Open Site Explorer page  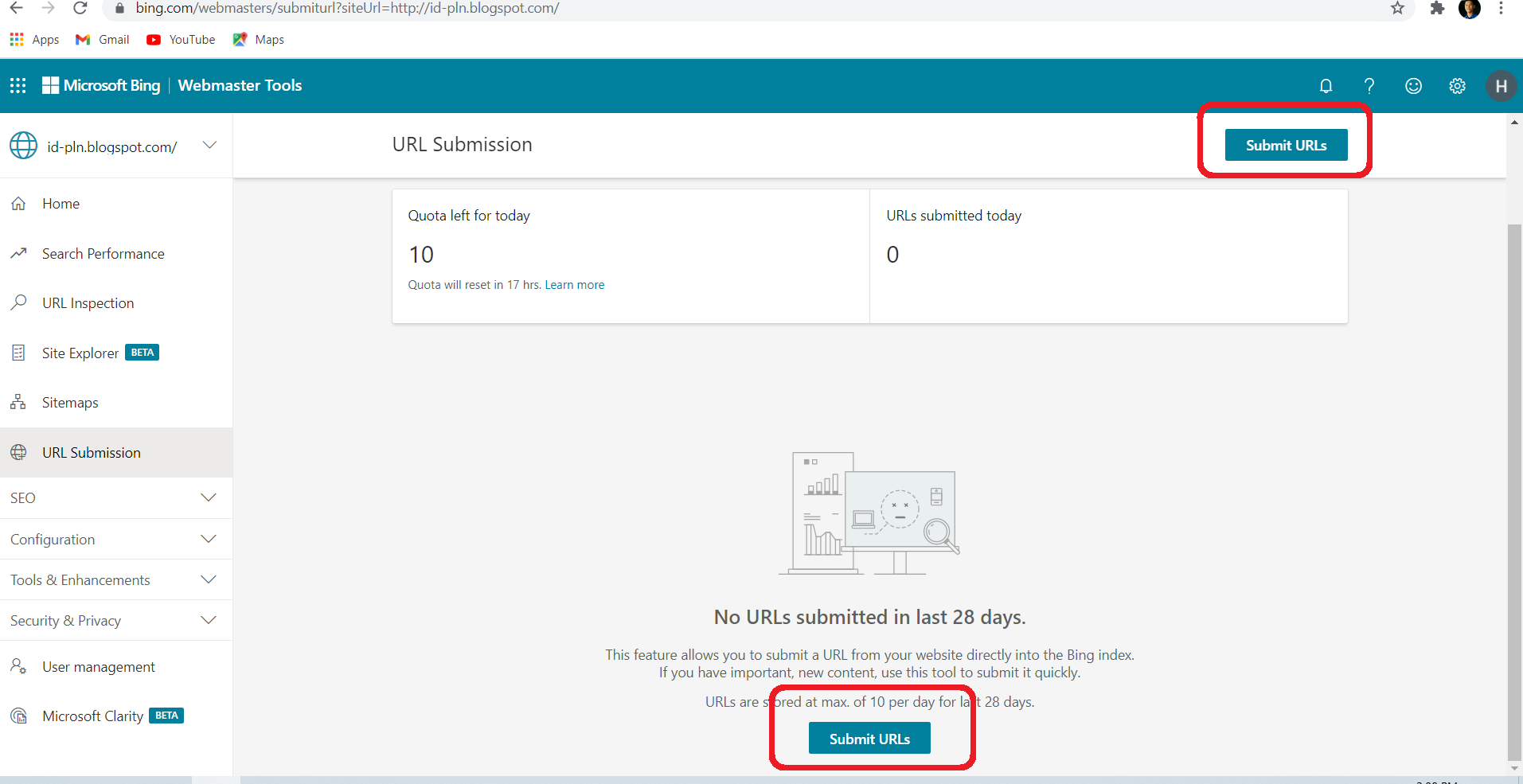coord(116,353)
